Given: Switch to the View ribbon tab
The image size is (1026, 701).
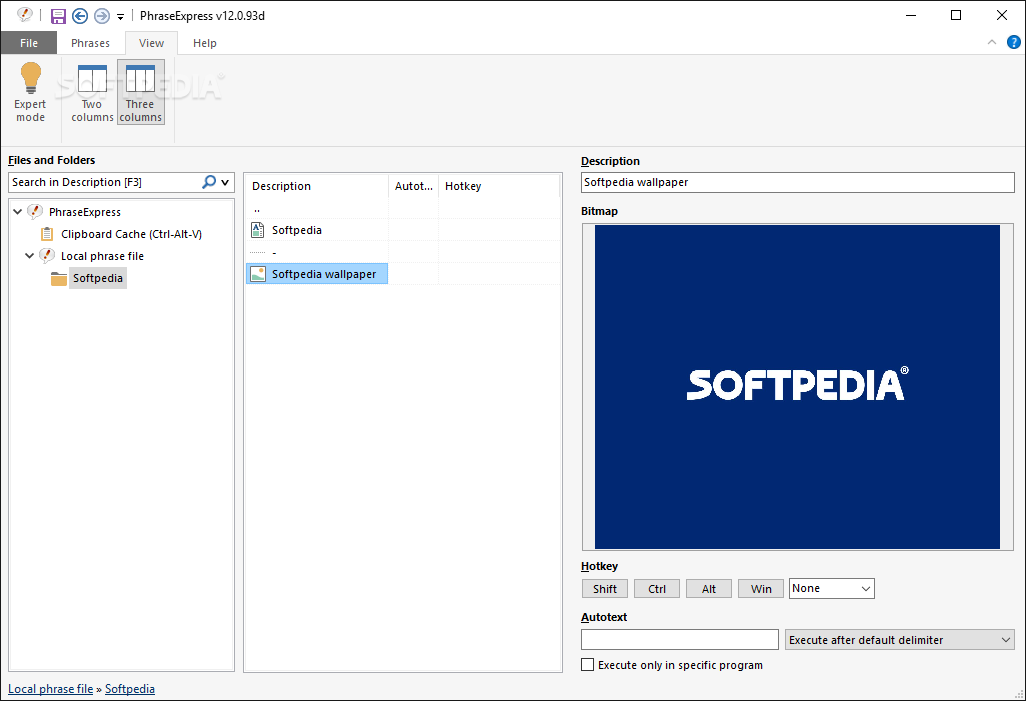Looking at the screenshot, I should coord(151,43).
